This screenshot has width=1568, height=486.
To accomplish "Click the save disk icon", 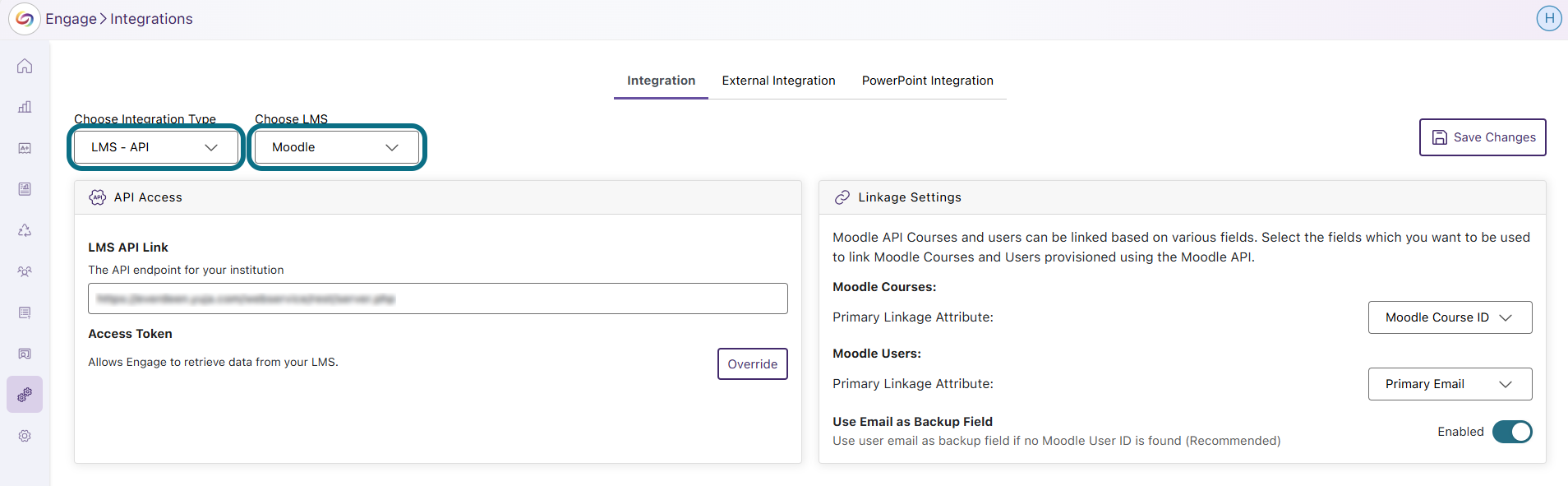I will tap(1440, 137).
